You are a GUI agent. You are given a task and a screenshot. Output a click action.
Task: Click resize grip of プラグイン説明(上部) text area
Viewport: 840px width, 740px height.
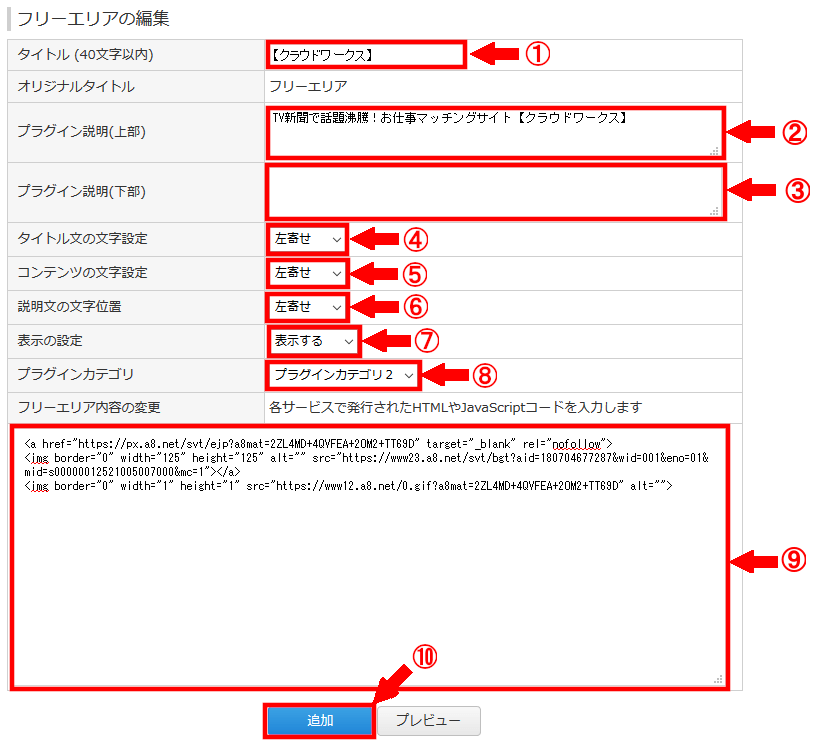click(x=715, y=152)
